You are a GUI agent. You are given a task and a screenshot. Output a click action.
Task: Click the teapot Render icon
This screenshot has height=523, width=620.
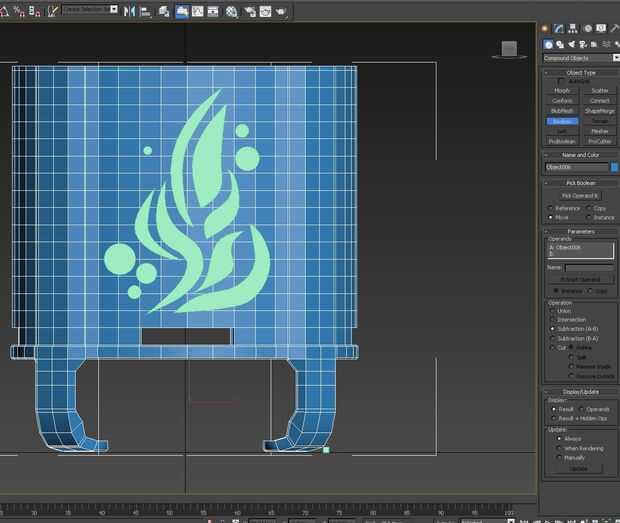click(280, 11)
